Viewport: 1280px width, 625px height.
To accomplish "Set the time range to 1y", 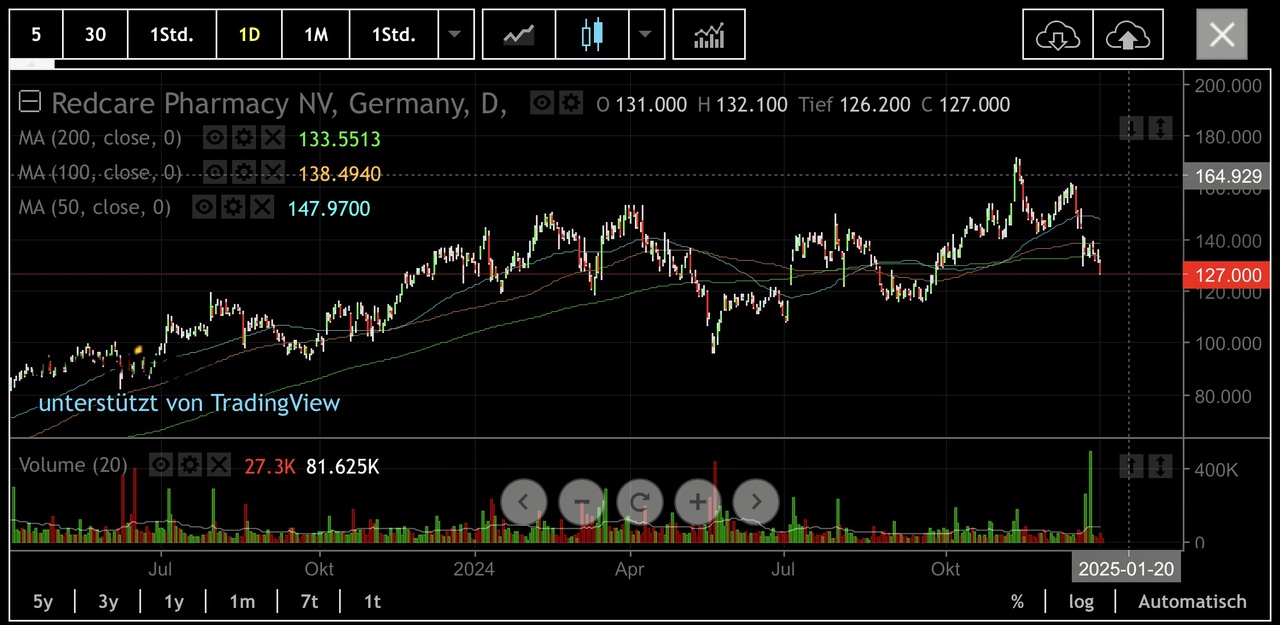I will click(174, 602).
